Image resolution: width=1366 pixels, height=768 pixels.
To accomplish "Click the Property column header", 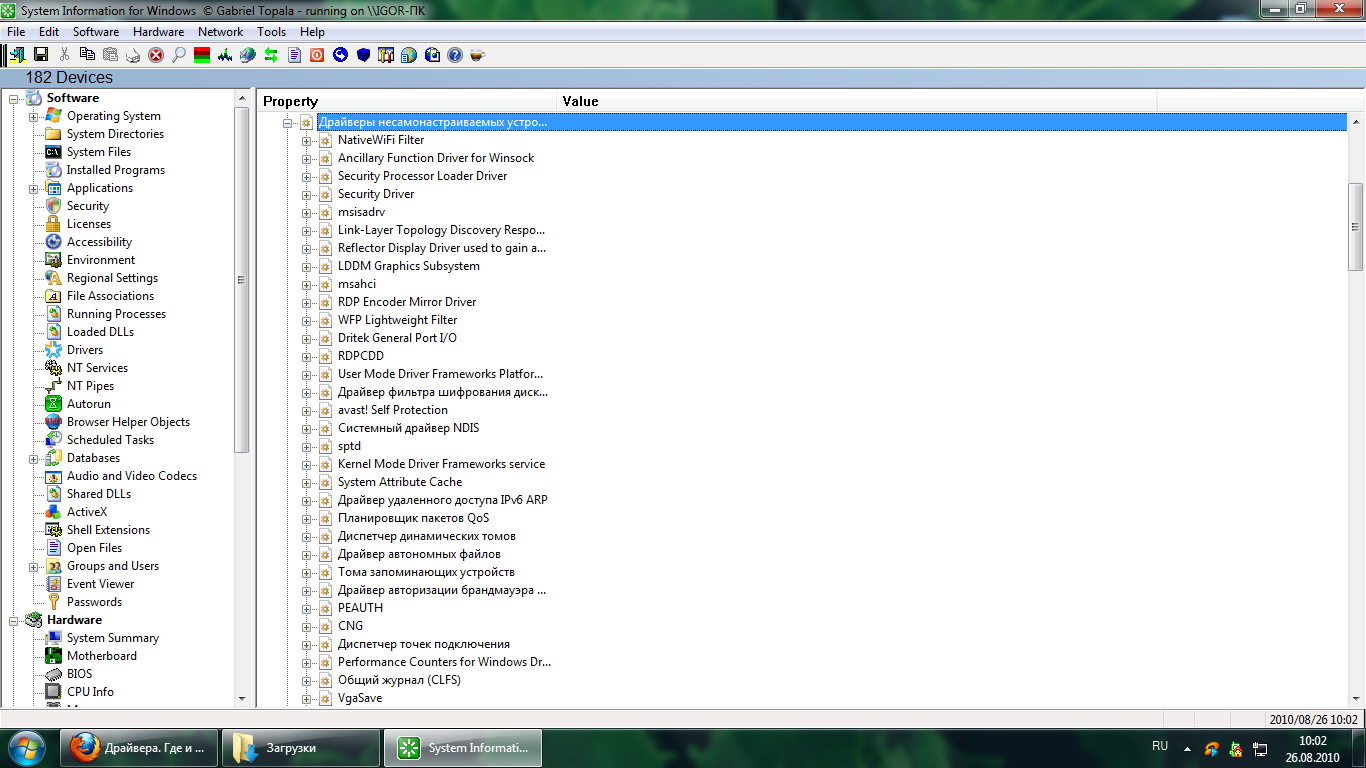I will coord(407,101).
